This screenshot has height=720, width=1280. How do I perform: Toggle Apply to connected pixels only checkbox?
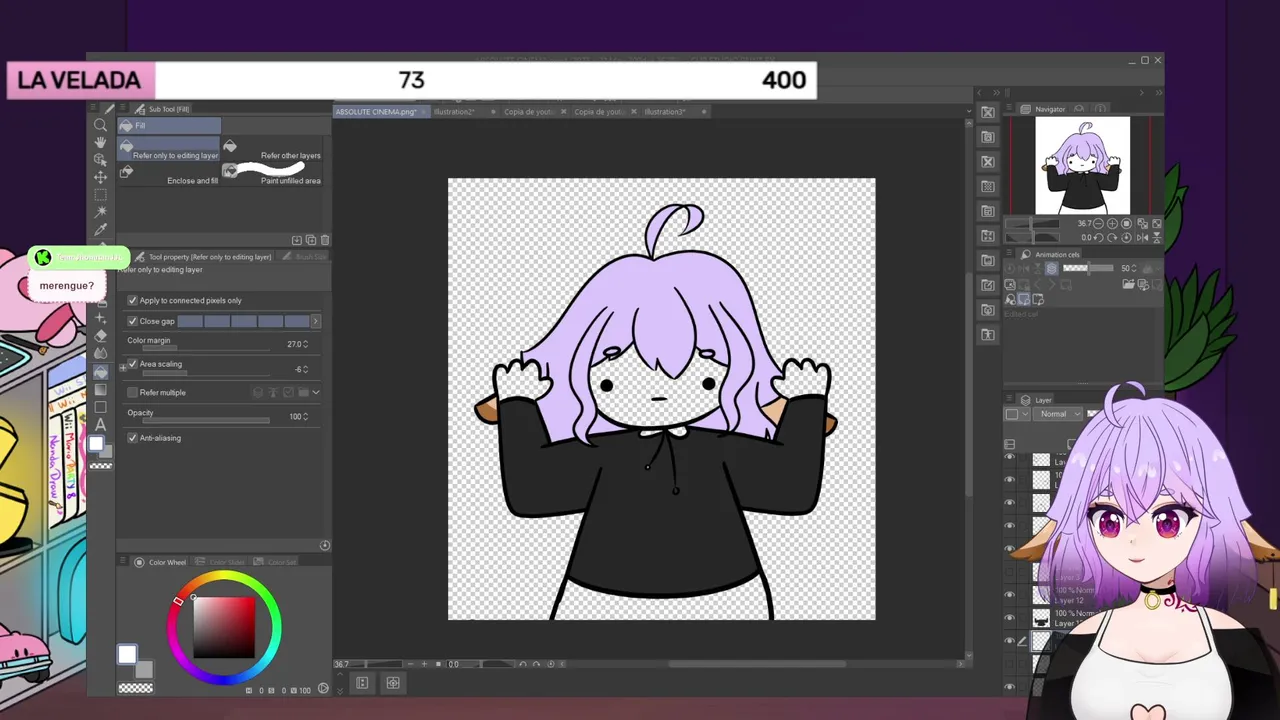(x=132, y=300)
